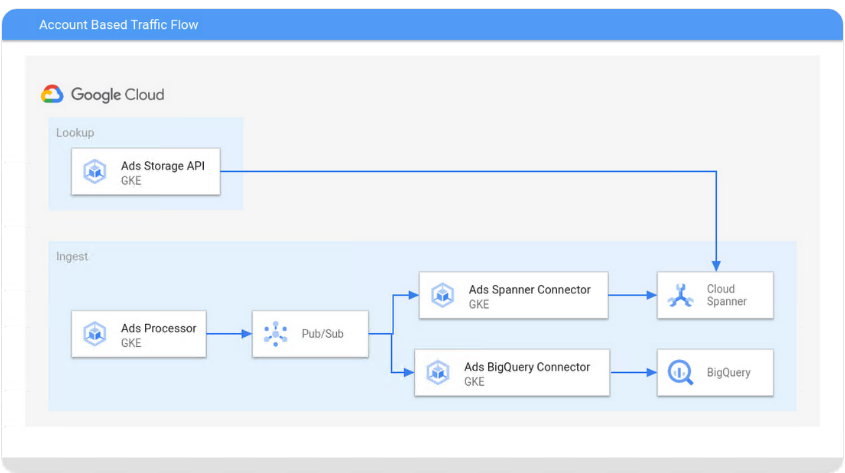The width and height of the screenshot is (845, 473).
Task: Click the Google Cloud logo icon
Action: pos(52,94)
